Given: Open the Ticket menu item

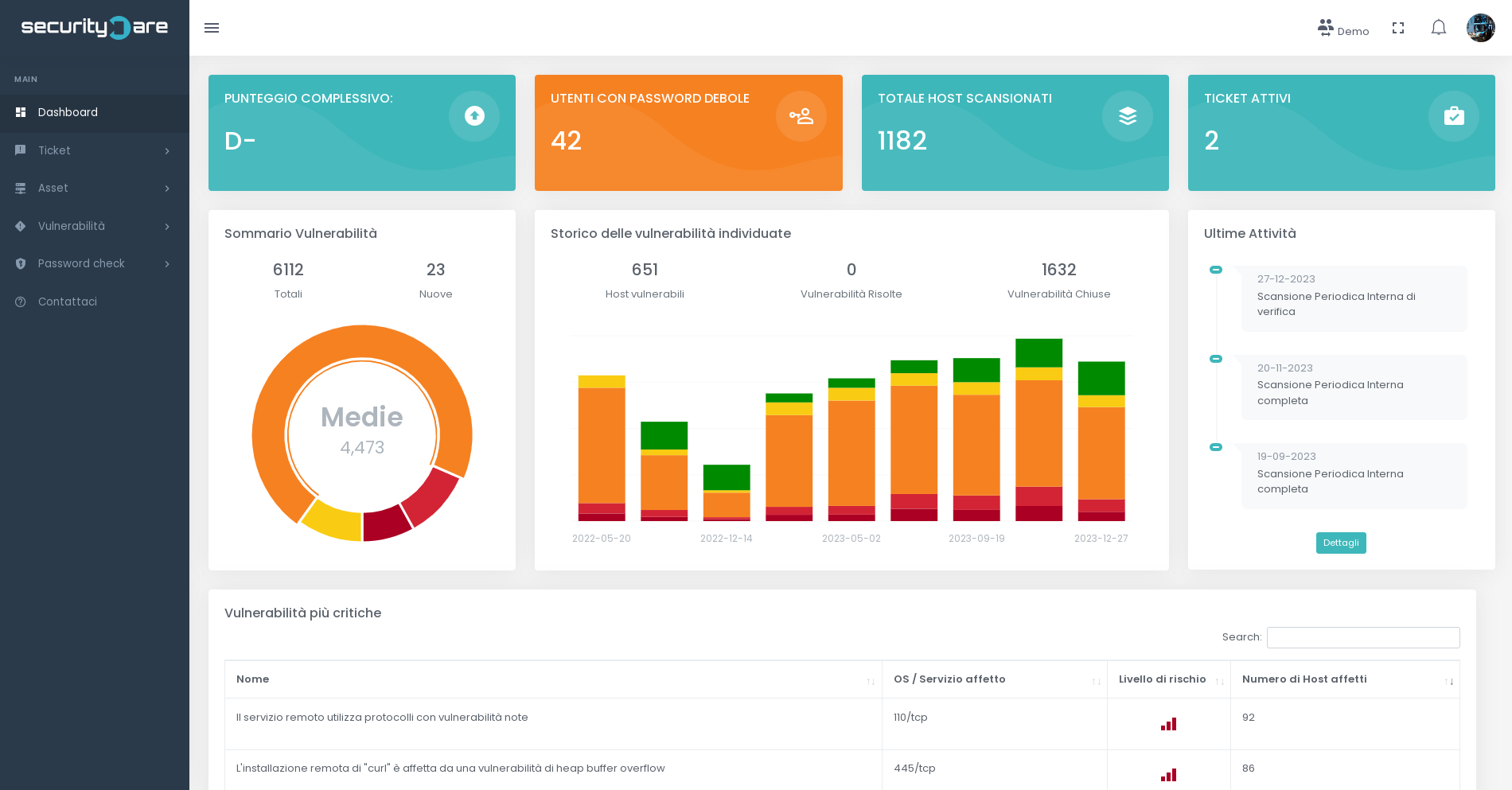Looking at the screenshot, I should (95, 150).
